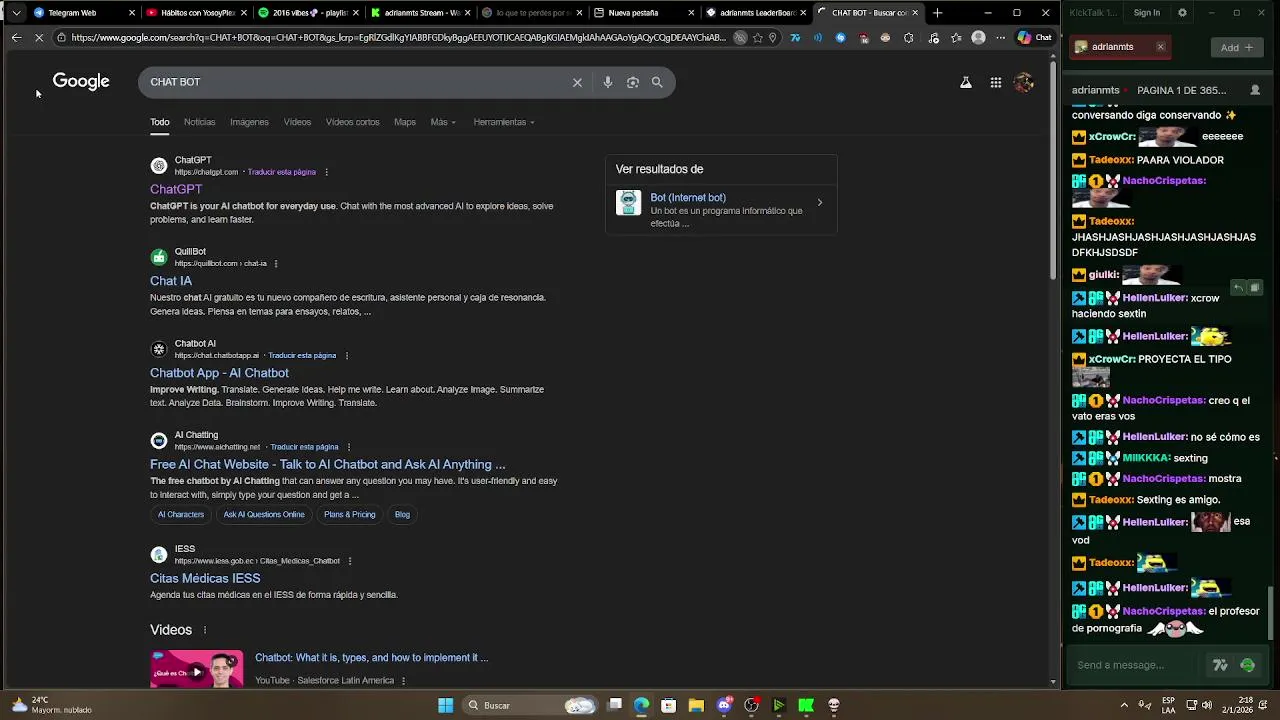Image resolution: width=1280 pixels, height=720 pixels.
Task: Expand the Herramientas dropdown
Action: pos(504,122)
